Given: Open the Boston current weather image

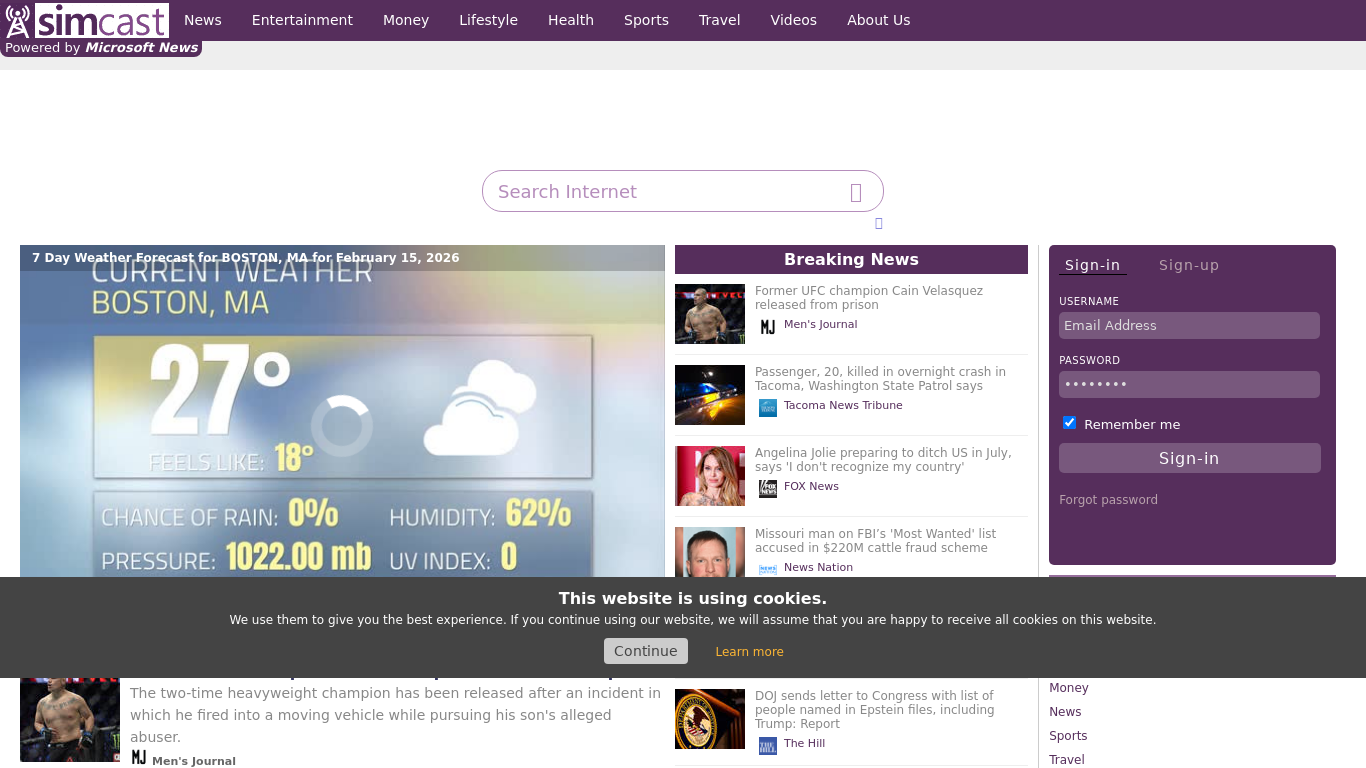Looking at the screenshot, I should (x=342, y=420).
